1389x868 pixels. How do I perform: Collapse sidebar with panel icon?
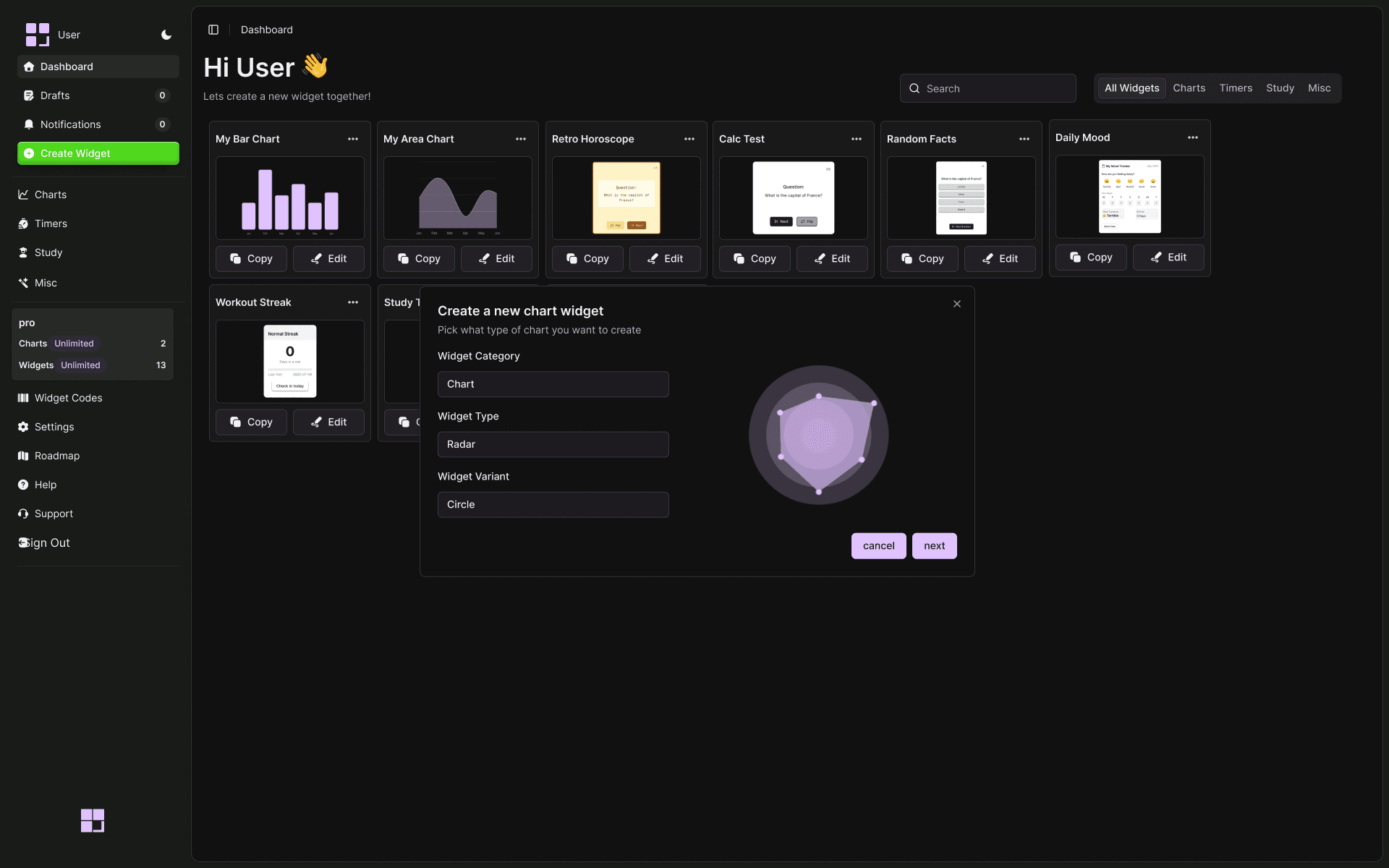213,30
